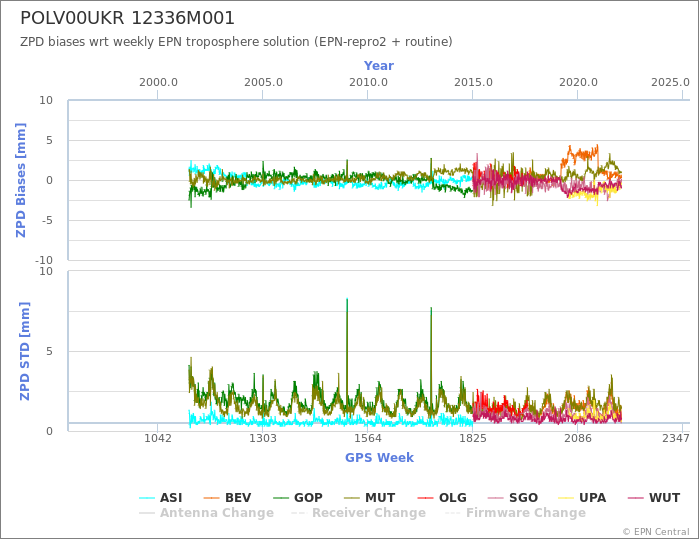
Task: Toggle the ASI series in legend
Action: (x=161, y=498)
